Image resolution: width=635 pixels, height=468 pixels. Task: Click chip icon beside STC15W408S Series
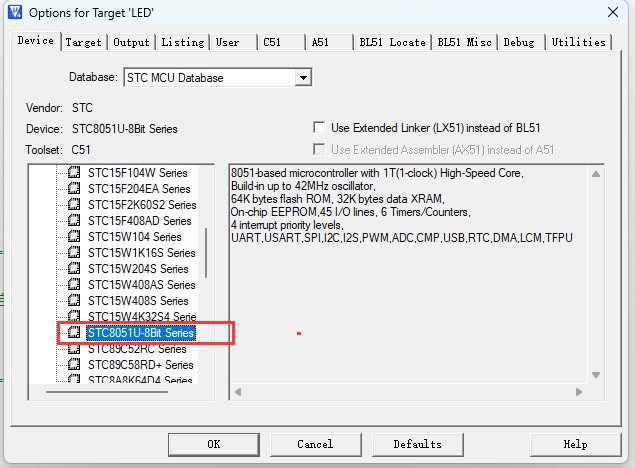(74, 300)
